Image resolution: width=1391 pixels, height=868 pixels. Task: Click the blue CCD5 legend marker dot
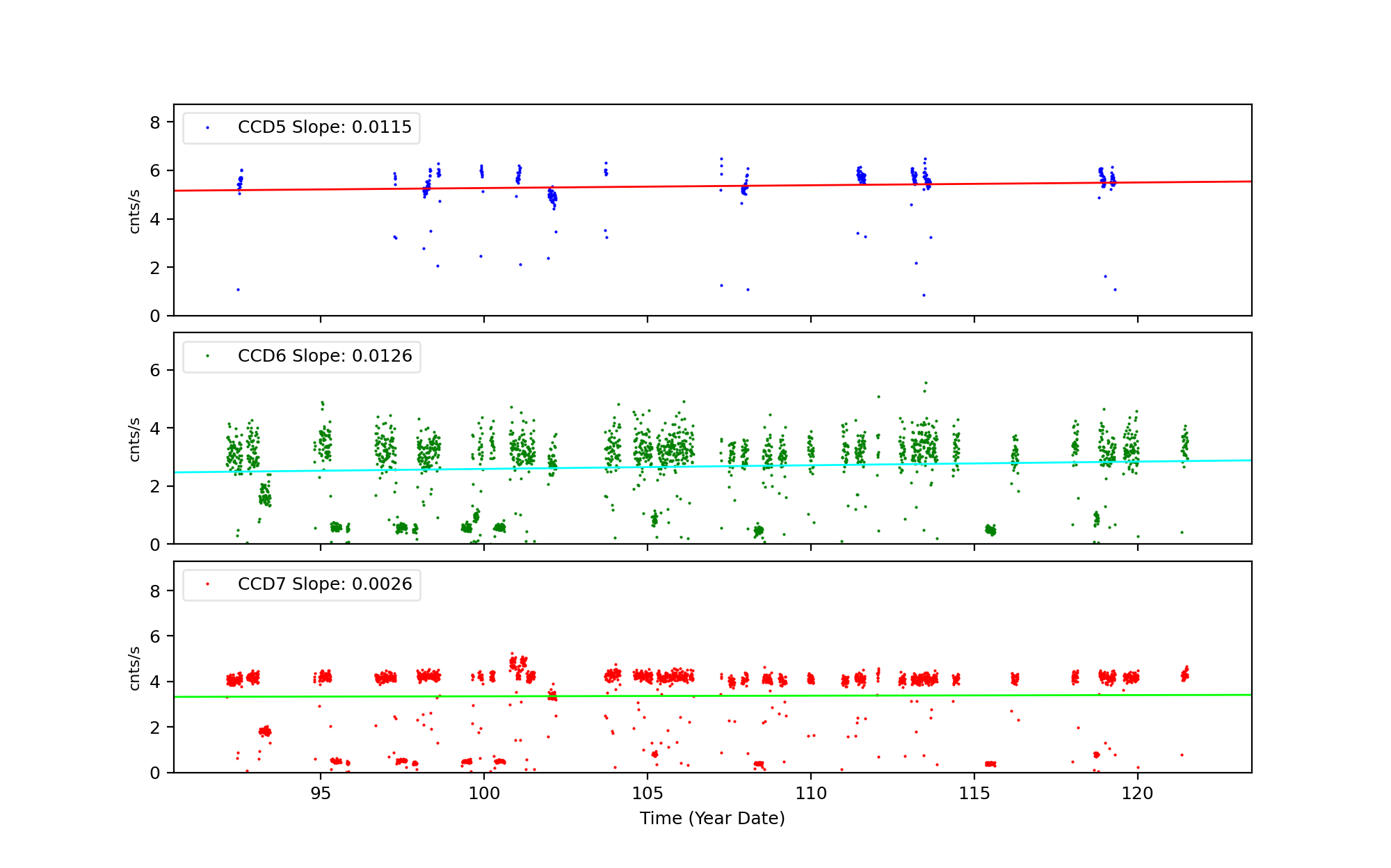pos(207,128)
